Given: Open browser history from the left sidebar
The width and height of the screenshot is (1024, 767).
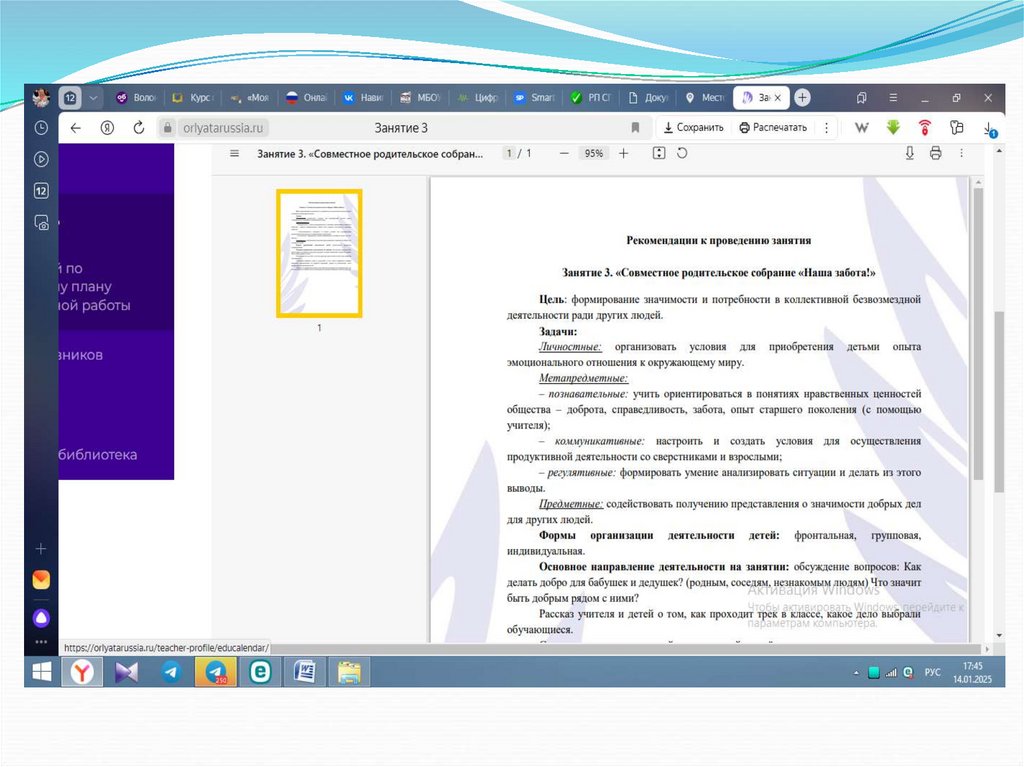Looking at the screenshot, I should [x=41, y=128].
